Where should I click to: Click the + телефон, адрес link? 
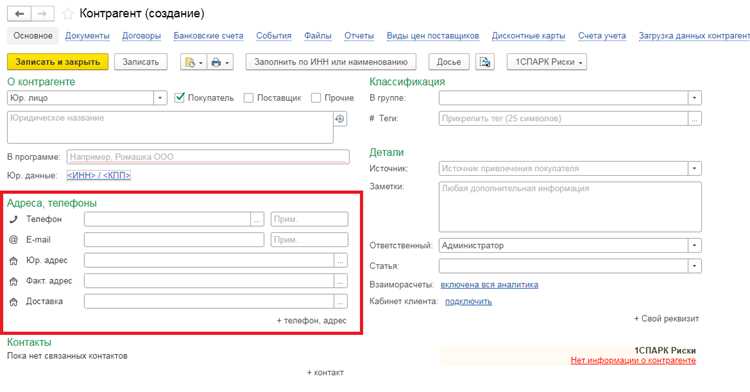tap(311, 321)
